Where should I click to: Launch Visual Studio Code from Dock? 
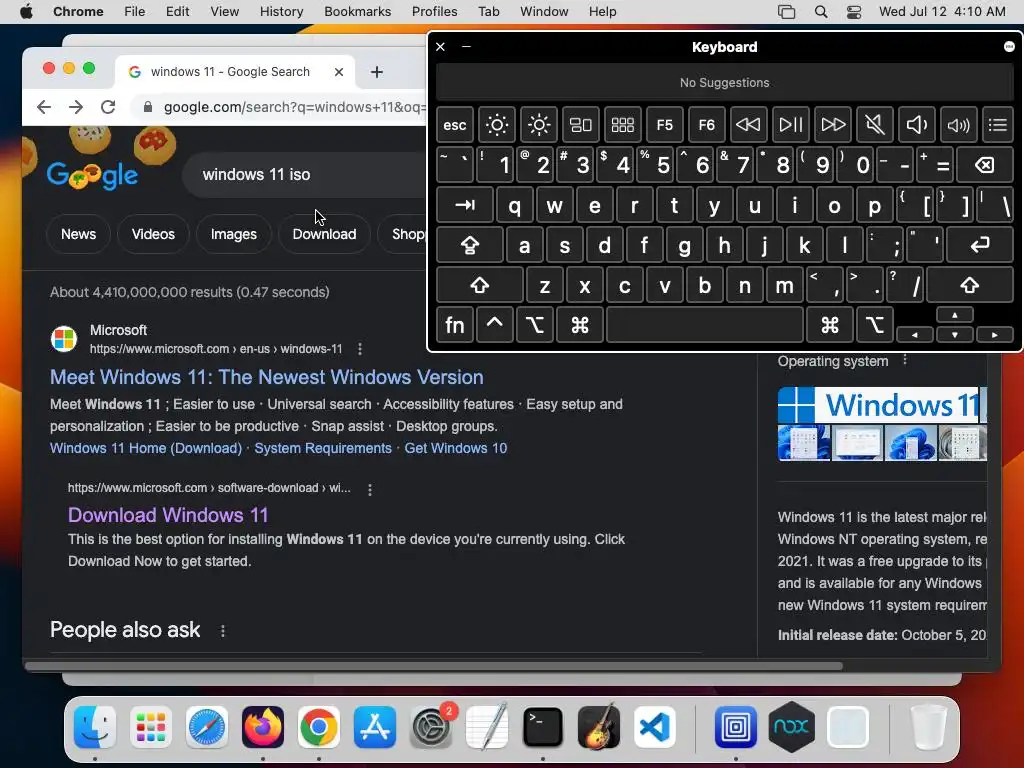click(x=655, y=727)
